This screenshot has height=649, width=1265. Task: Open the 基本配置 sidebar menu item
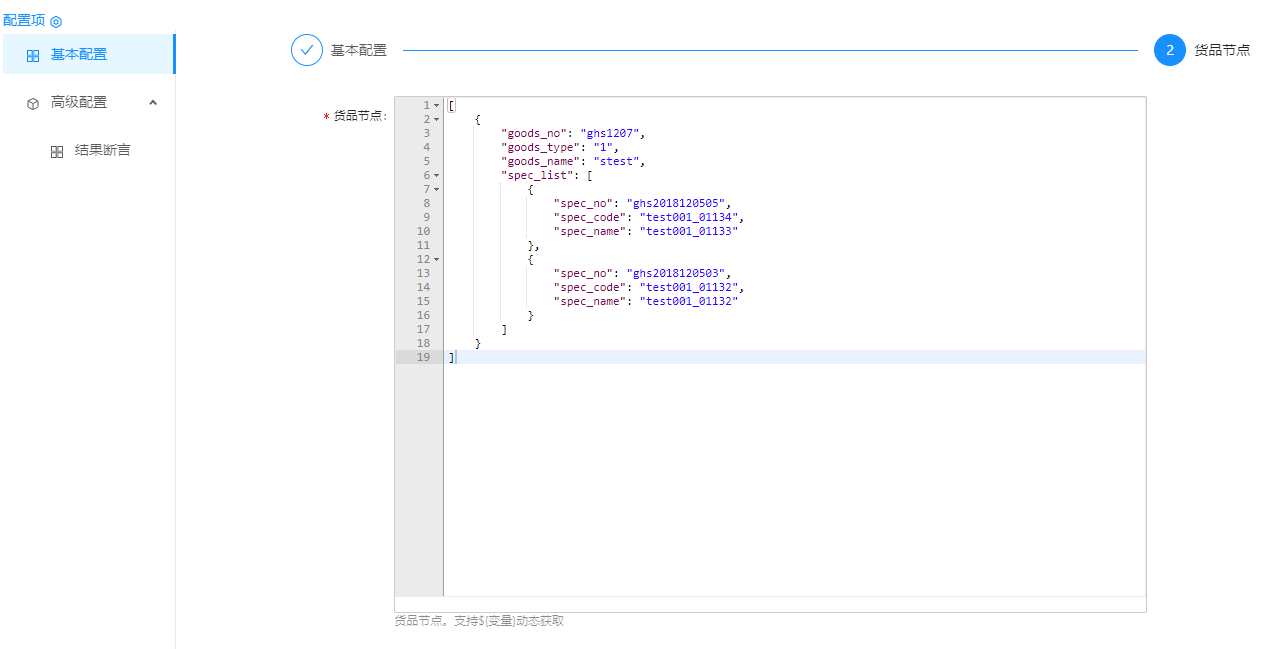pyautogui.click(x=79, y=54)
